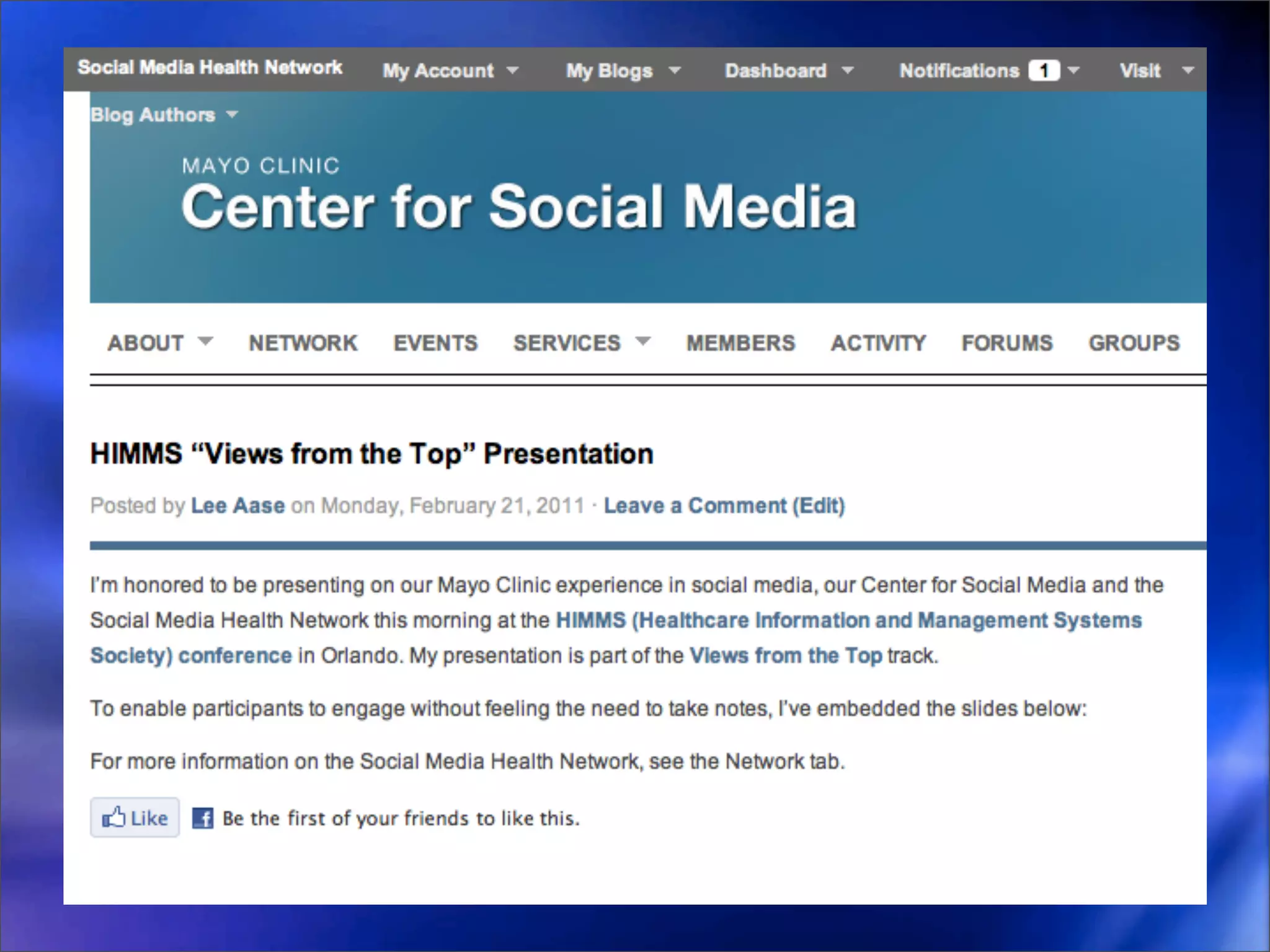Open the notifications count badge

pyautogui.click(x=1044, y=71)
